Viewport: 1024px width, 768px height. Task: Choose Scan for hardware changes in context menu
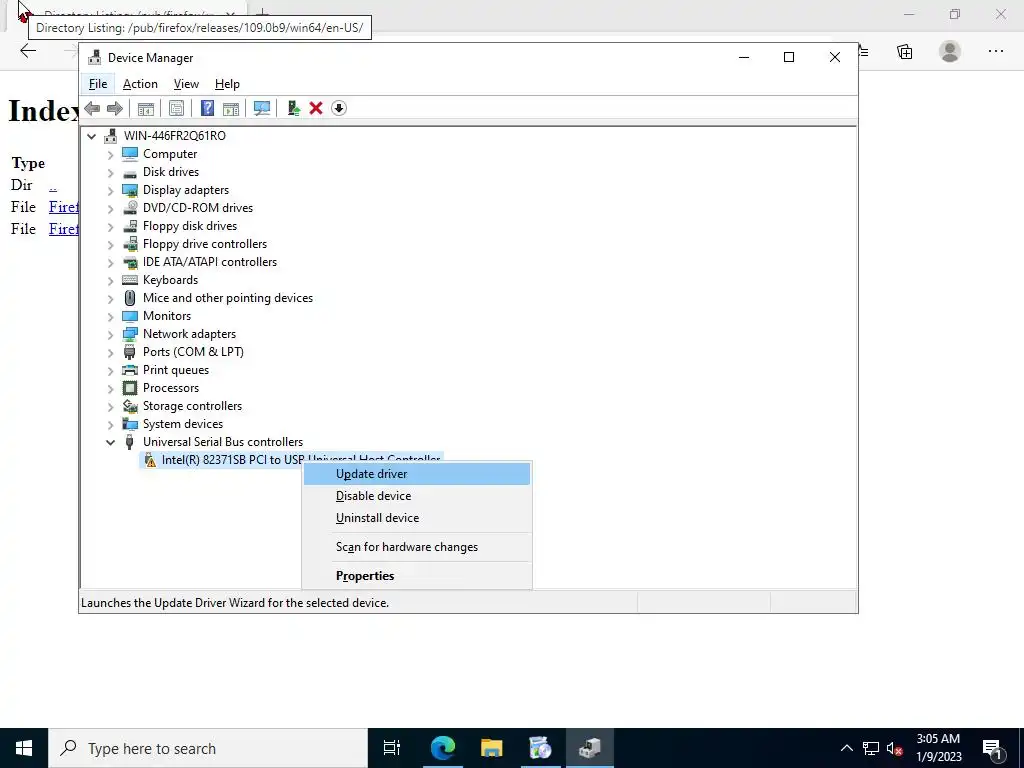coord(417,547)
